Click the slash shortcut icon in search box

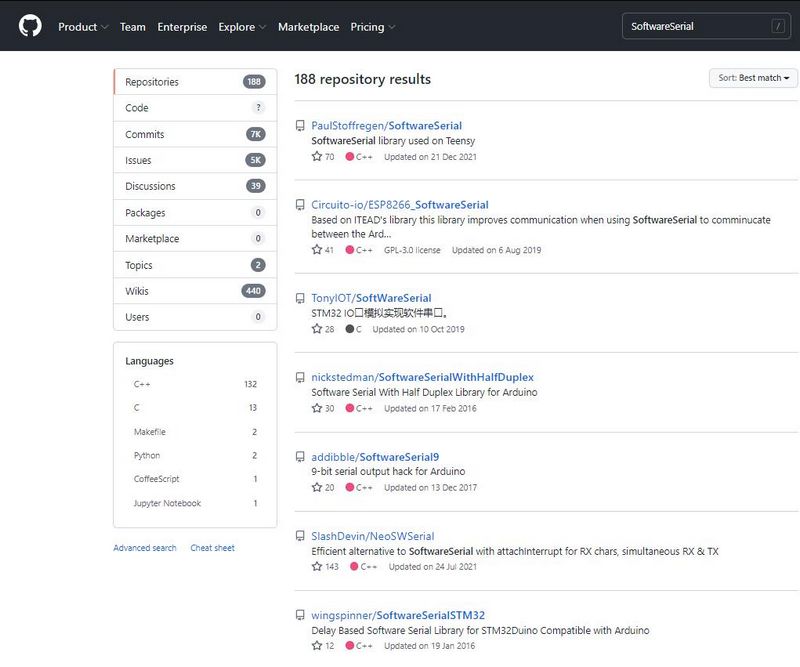pos(778,26)
